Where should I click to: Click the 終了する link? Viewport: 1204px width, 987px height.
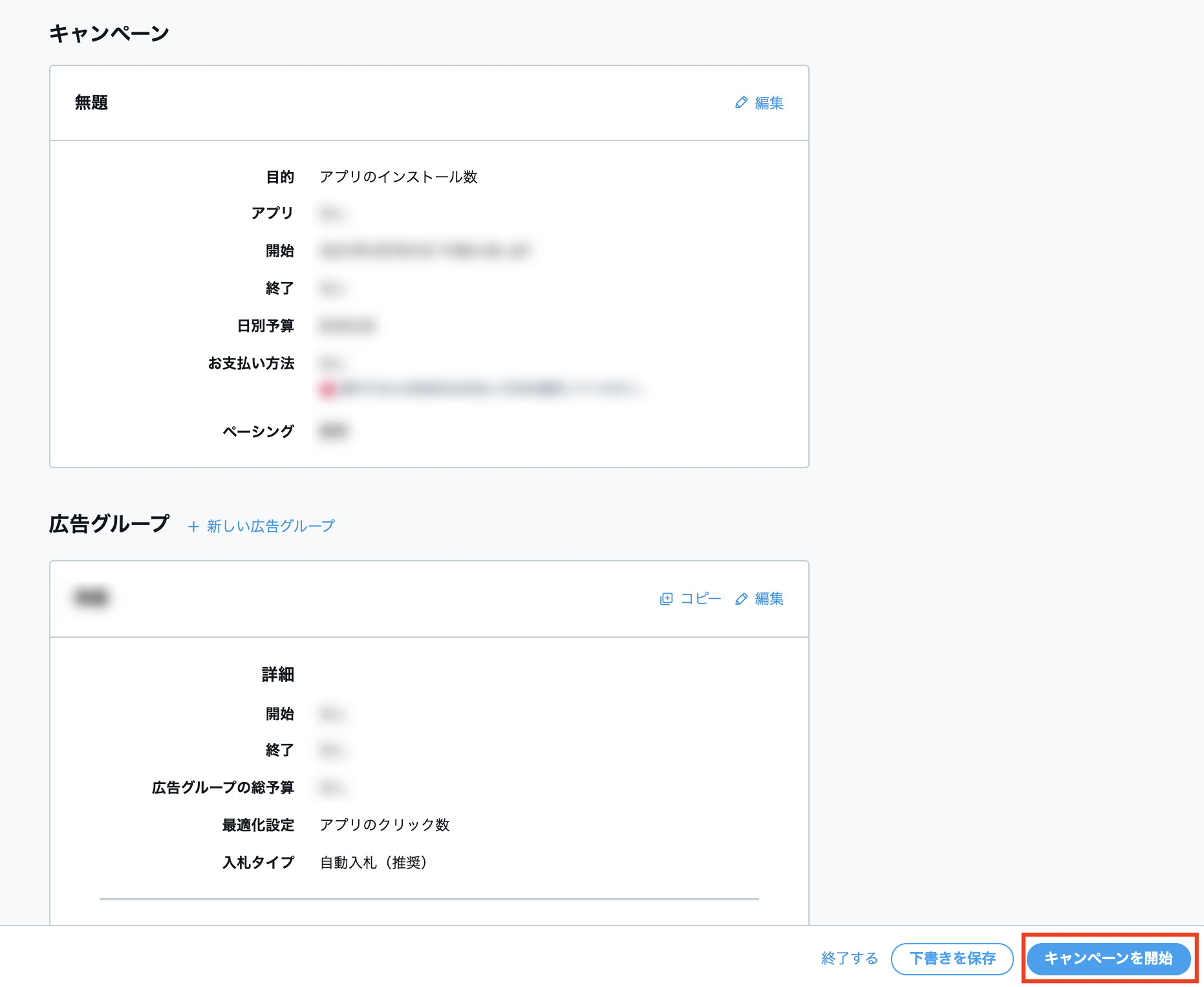coord(848,959)
